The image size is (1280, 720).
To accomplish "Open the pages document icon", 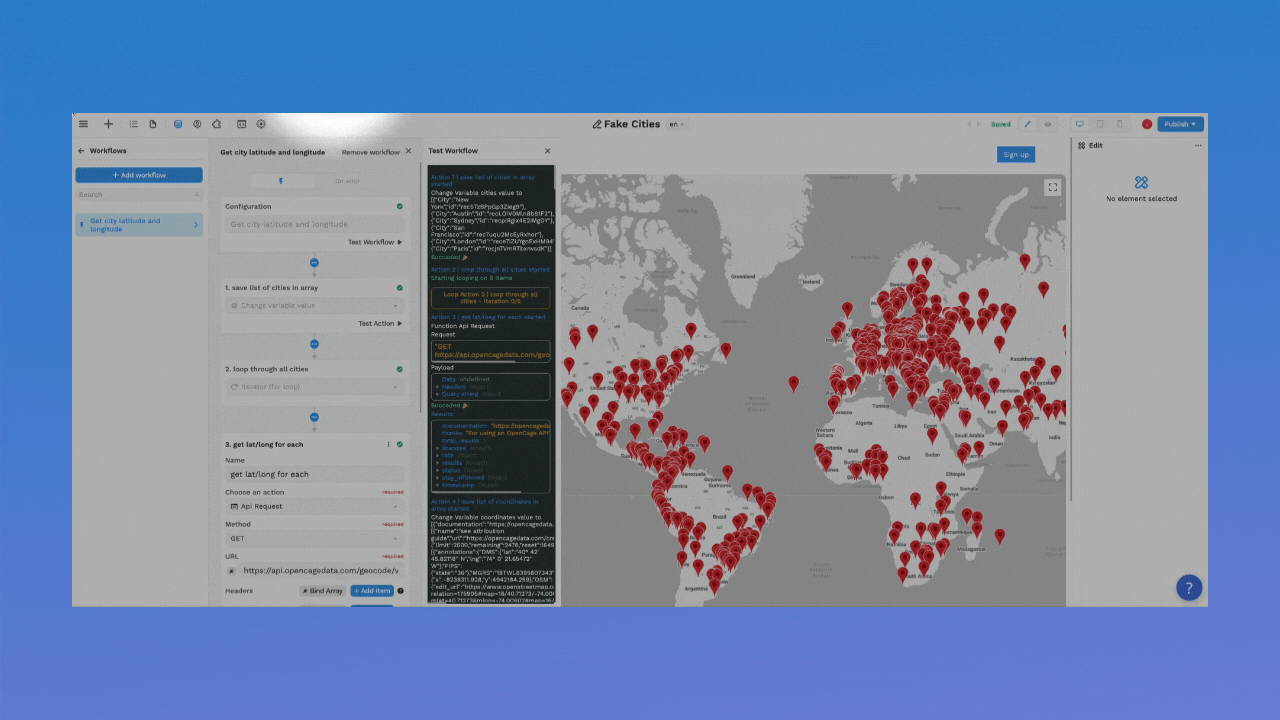I will pyautogui.click(x=153, y=124).
